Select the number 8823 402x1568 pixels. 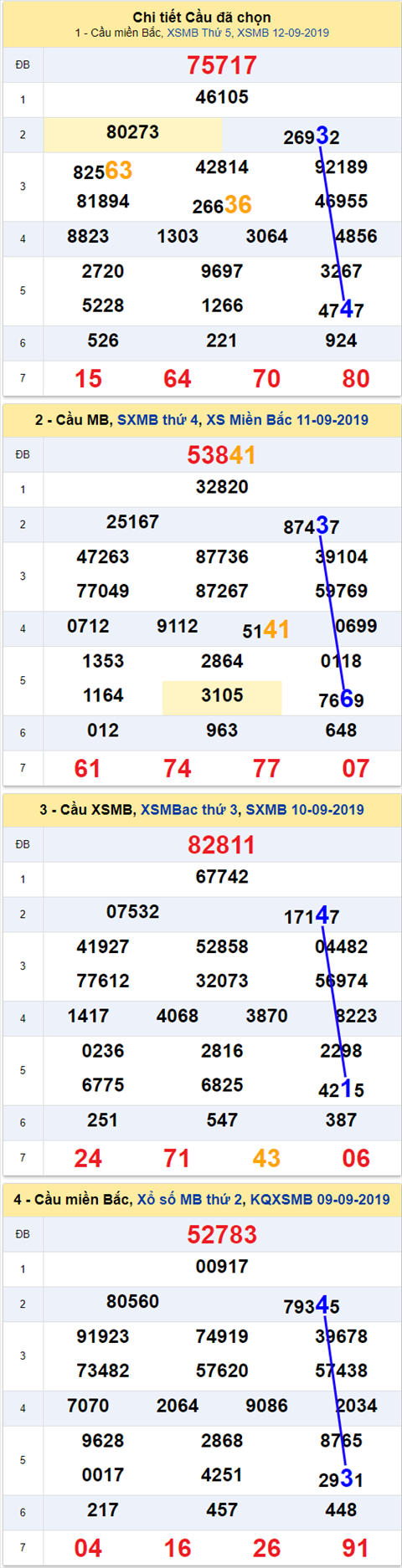coord(88,237)
